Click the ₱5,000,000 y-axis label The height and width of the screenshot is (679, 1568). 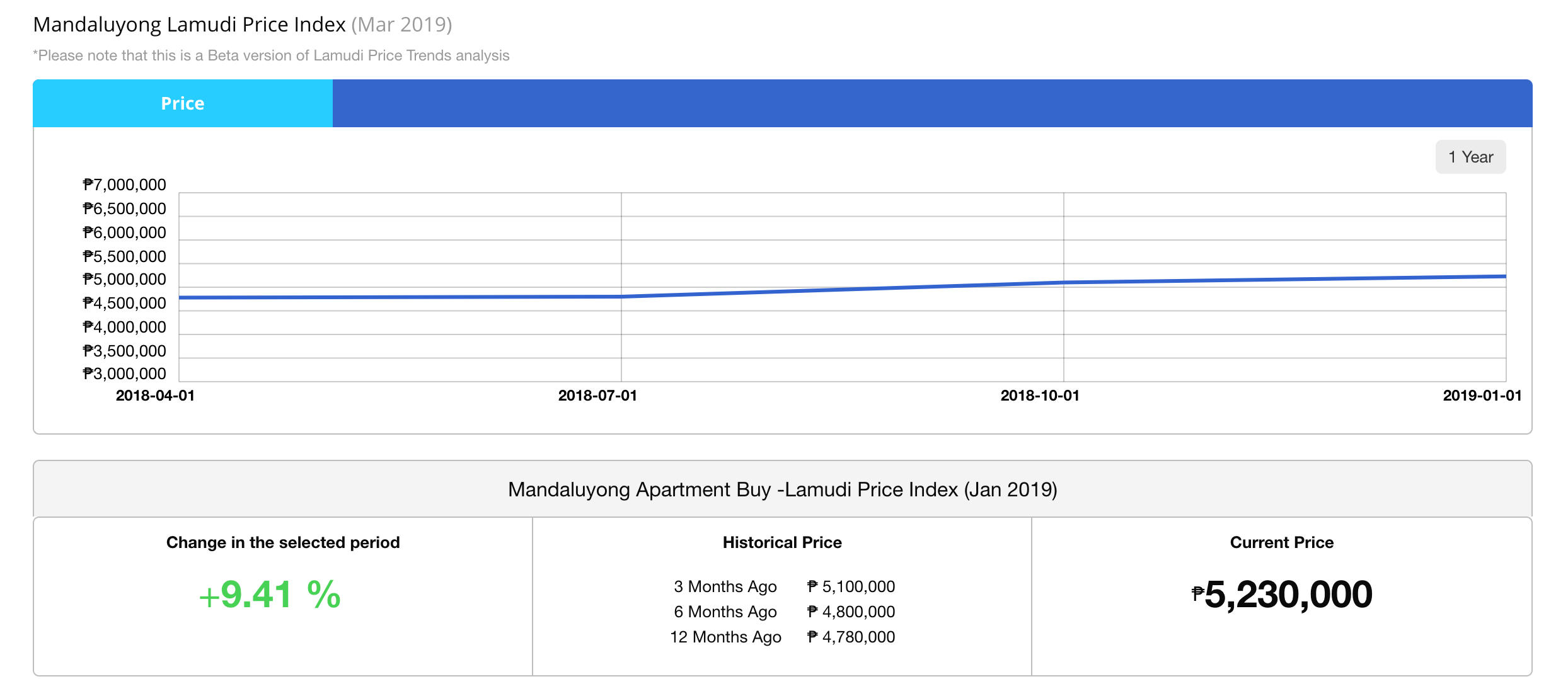pos(125,279)
